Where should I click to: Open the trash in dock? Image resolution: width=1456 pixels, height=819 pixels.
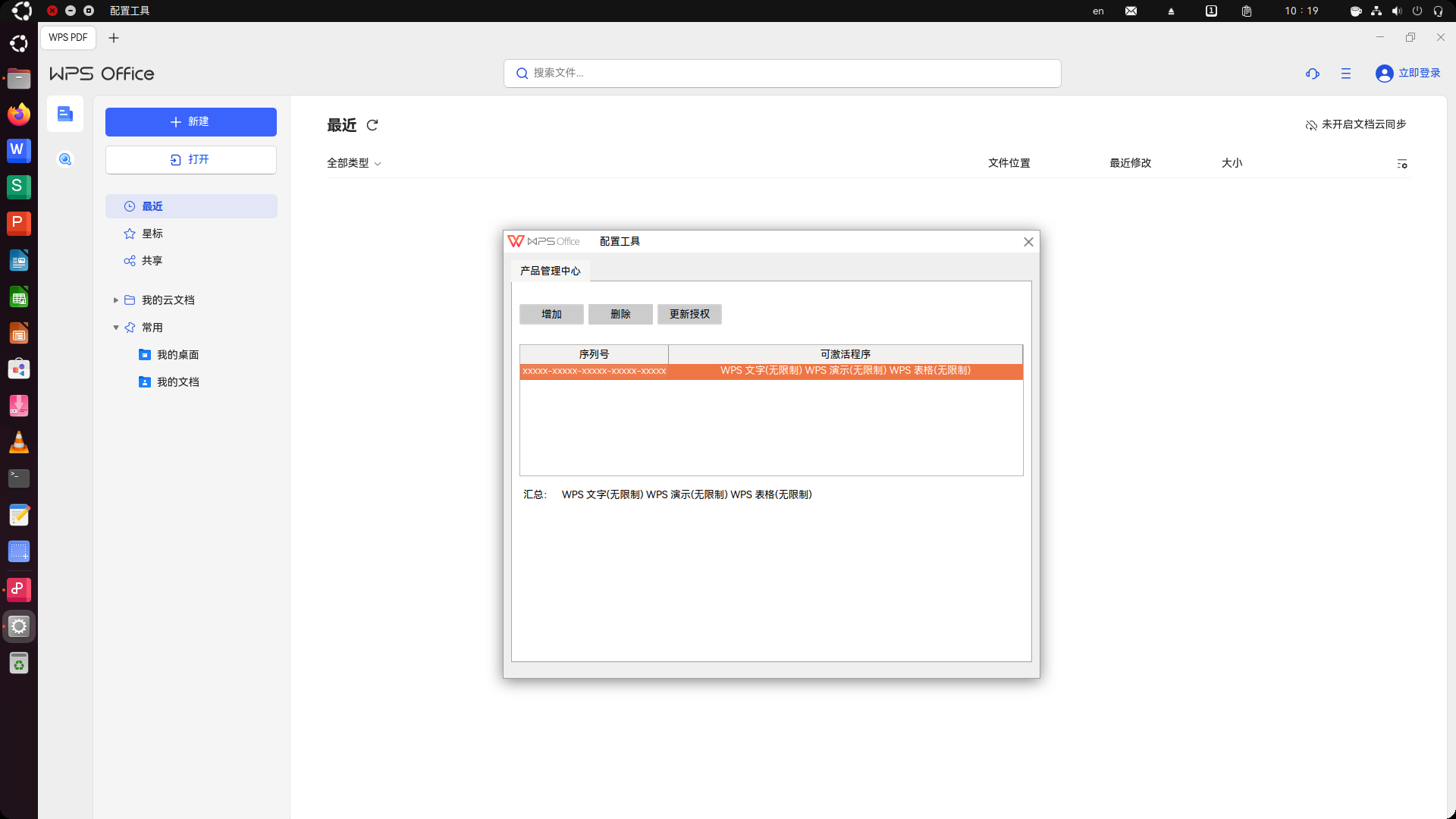click(19, 664)
